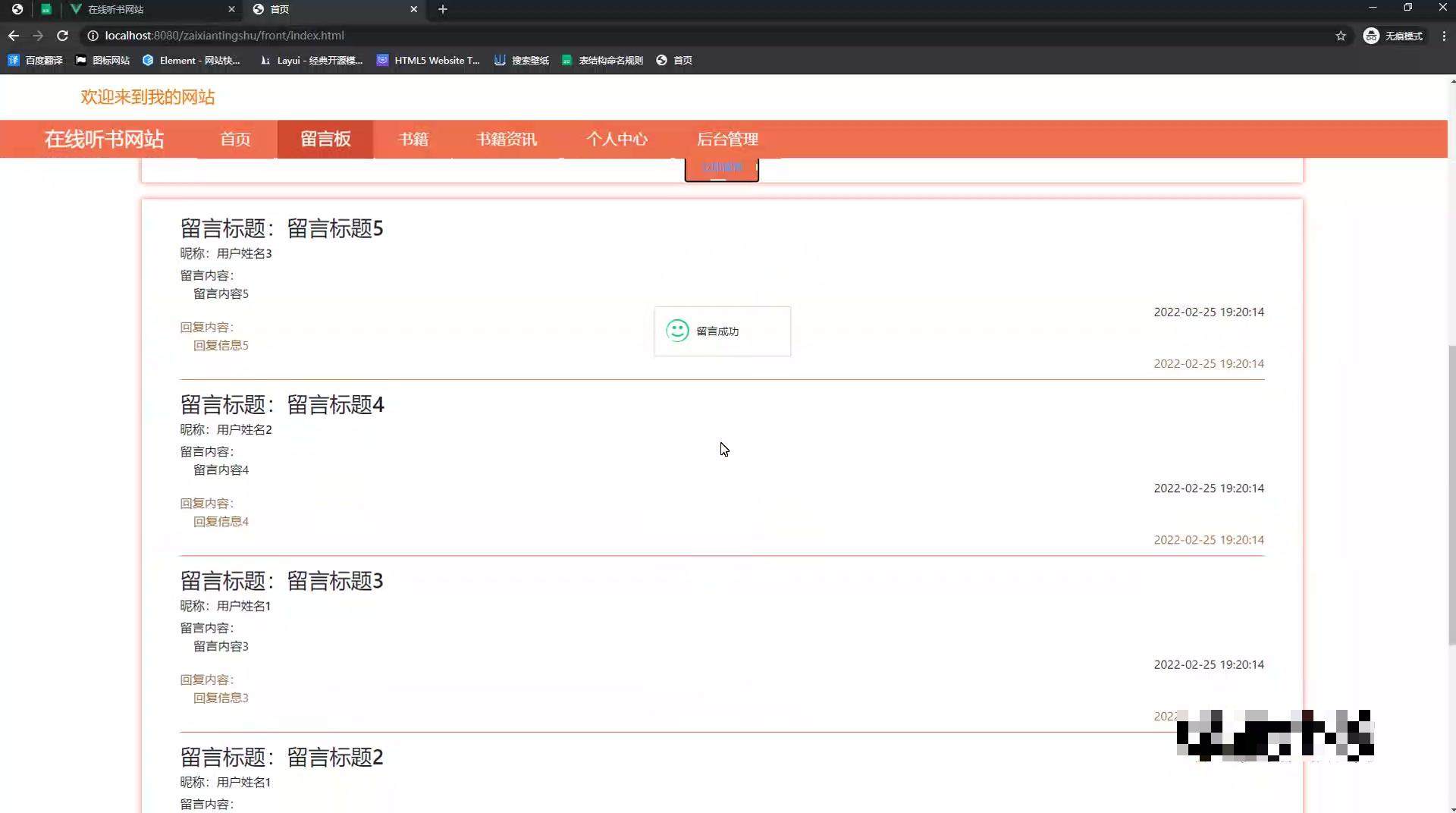
Task: Click the reply text 回复信息5
Action: coord(221,345)
